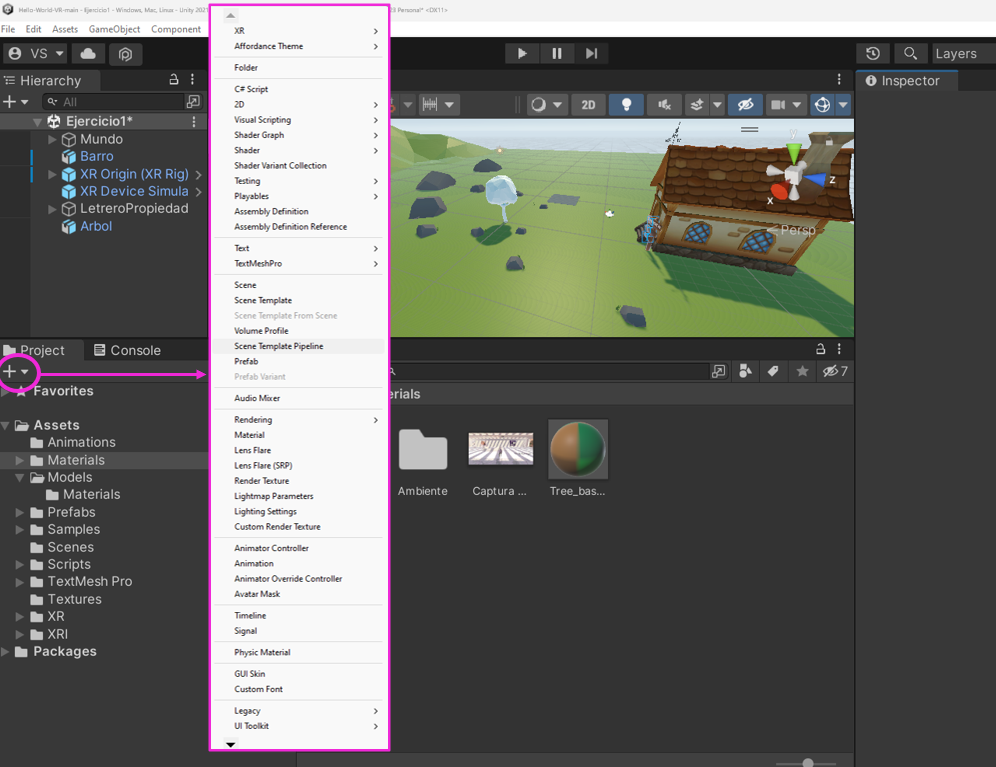Expand the Mundo object in Hierarchy
Viewport: 996px width, 767px height.
[53, 140]
